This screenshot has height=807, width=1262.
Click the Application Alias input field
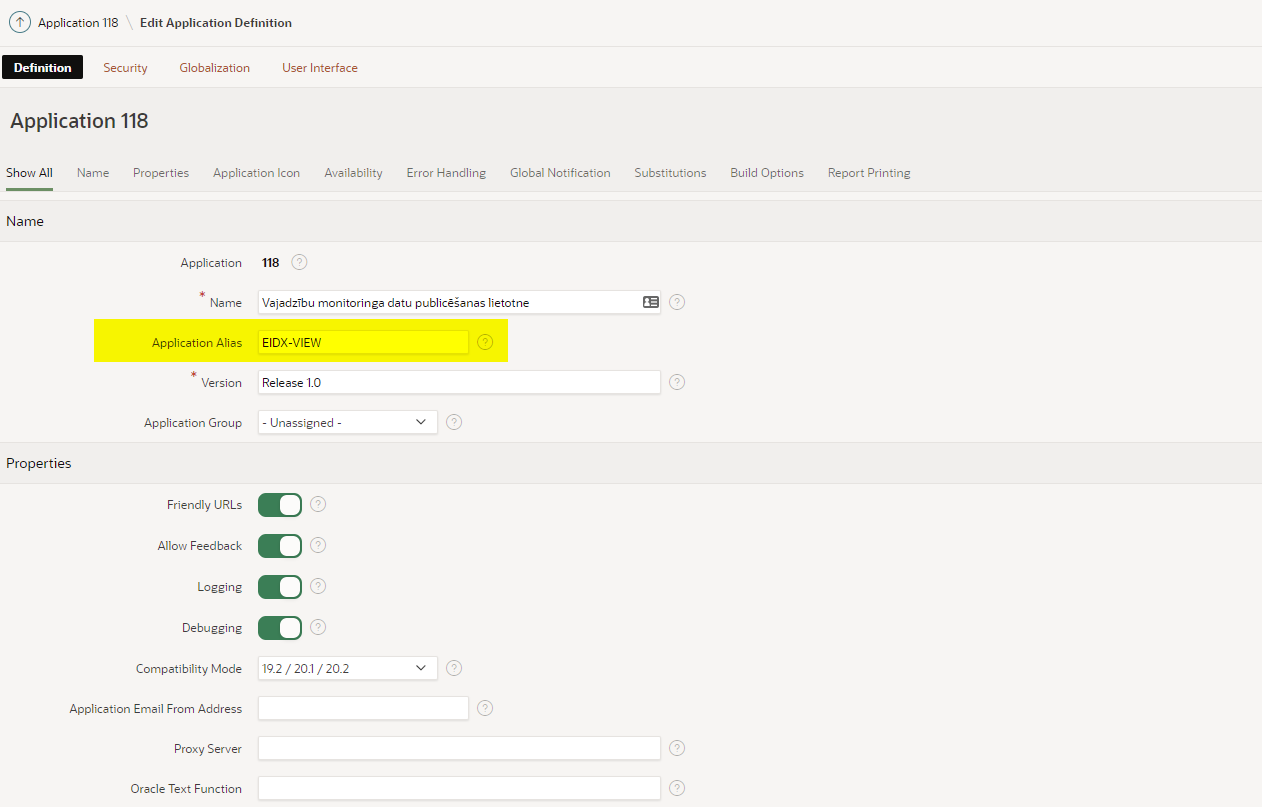pos(362,342)
